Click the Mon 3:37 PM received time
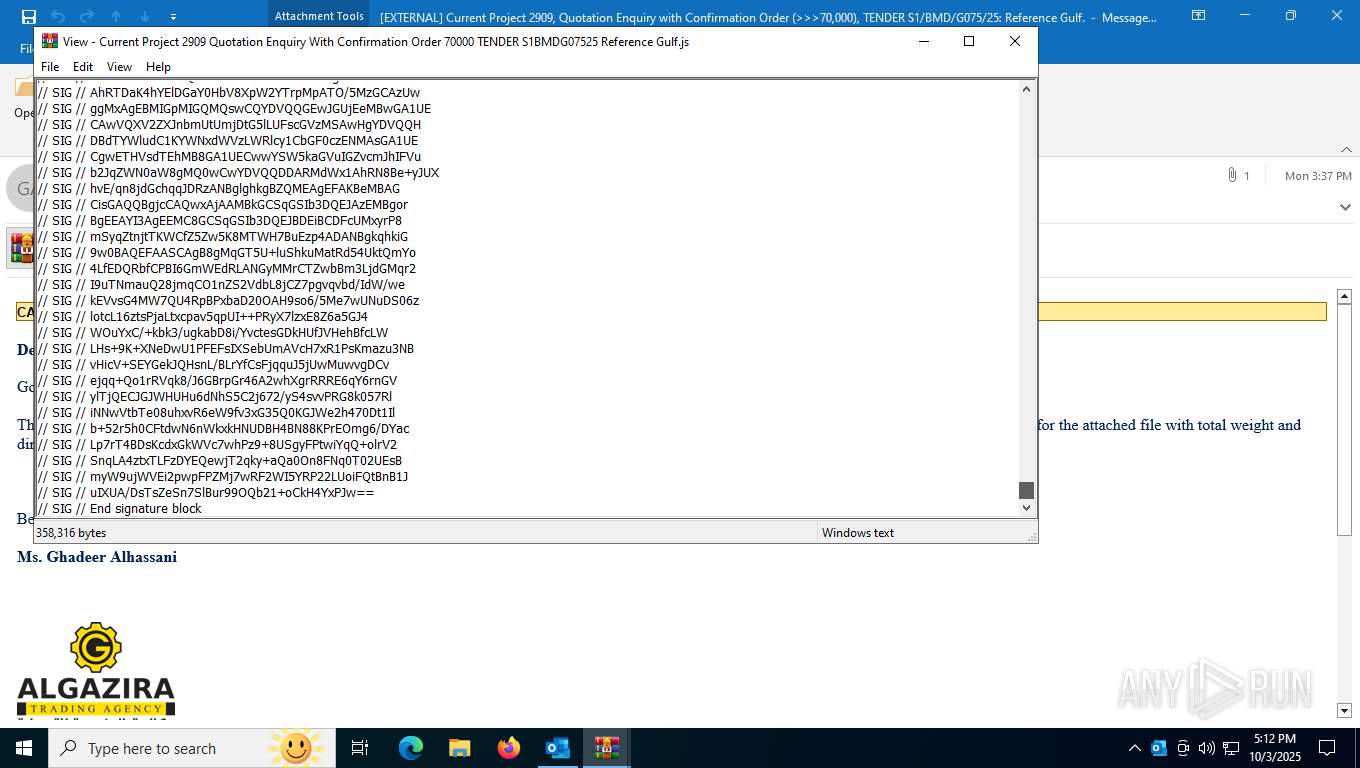Image resolution: width=1360 pixels, height=768 pixels. point(1318,176)
